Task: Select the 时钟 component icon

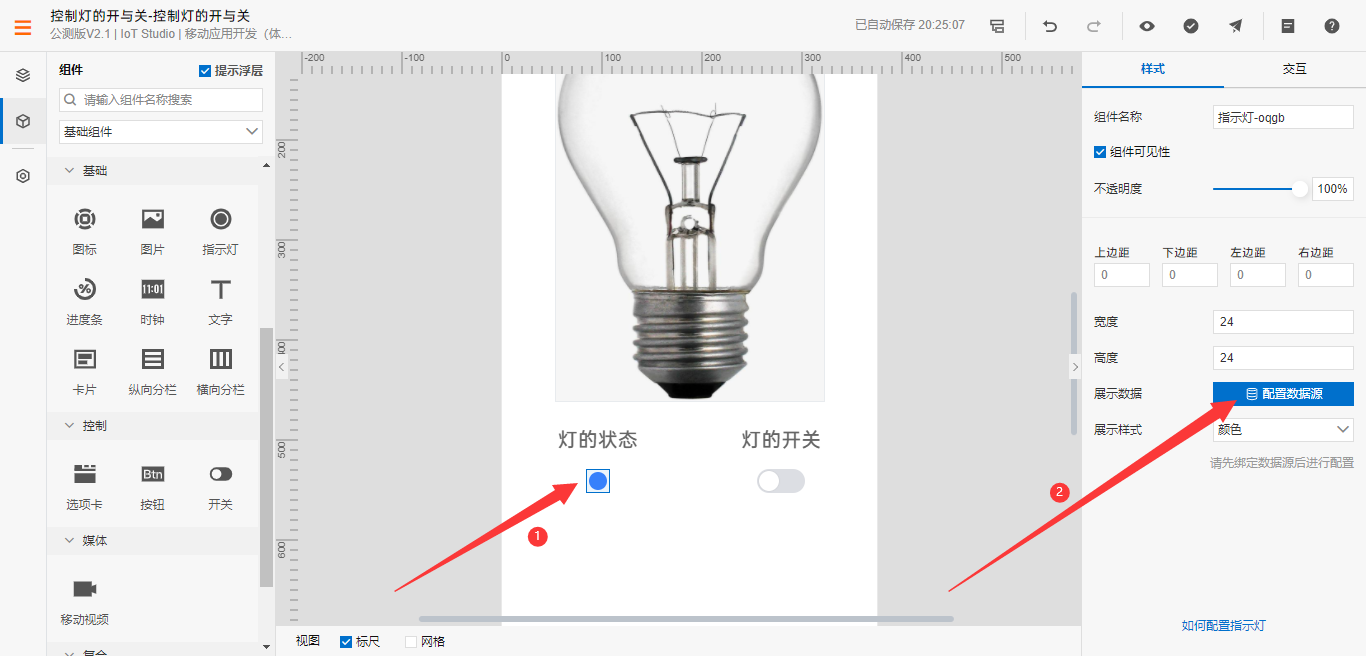Action: click(x=153, y=289)
